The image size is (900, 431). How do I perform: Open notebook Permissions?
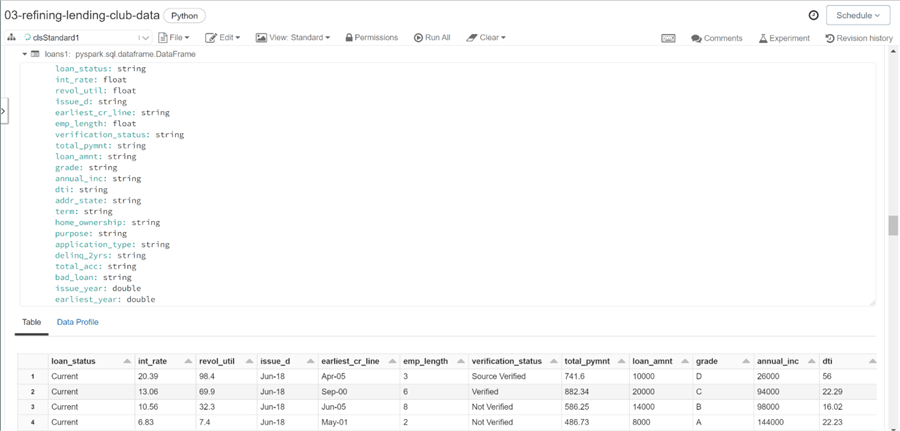point(371,38)
